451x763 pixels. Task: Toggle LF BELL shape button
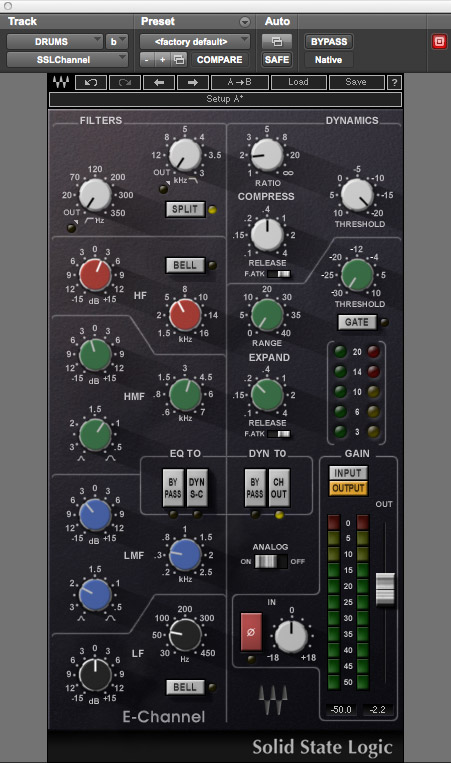coord(185,687)
